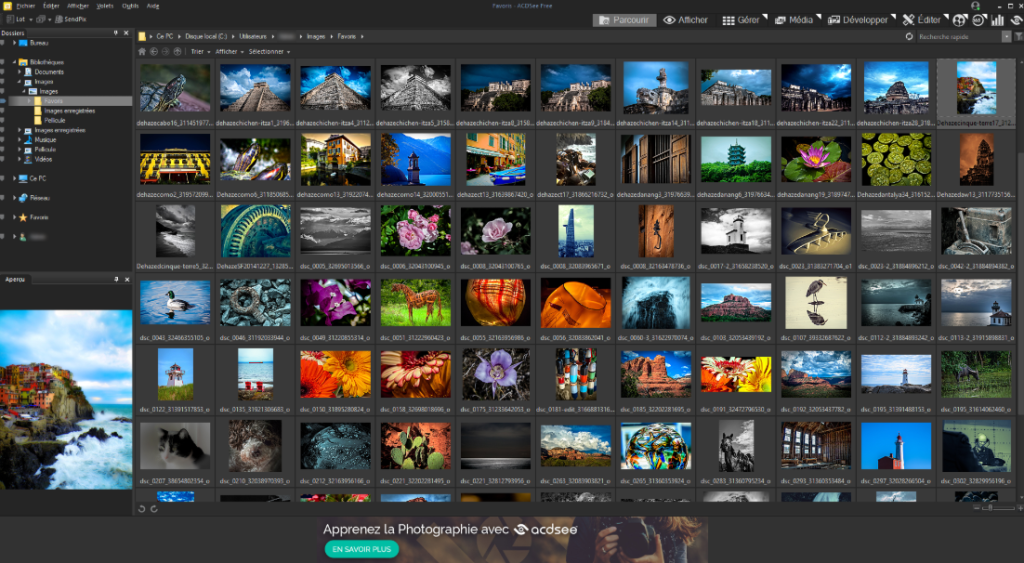The width and height of the screenshot is (1024, 563).
Task: Select the mallard duck photo thumbnail
Action: point(175,301)
